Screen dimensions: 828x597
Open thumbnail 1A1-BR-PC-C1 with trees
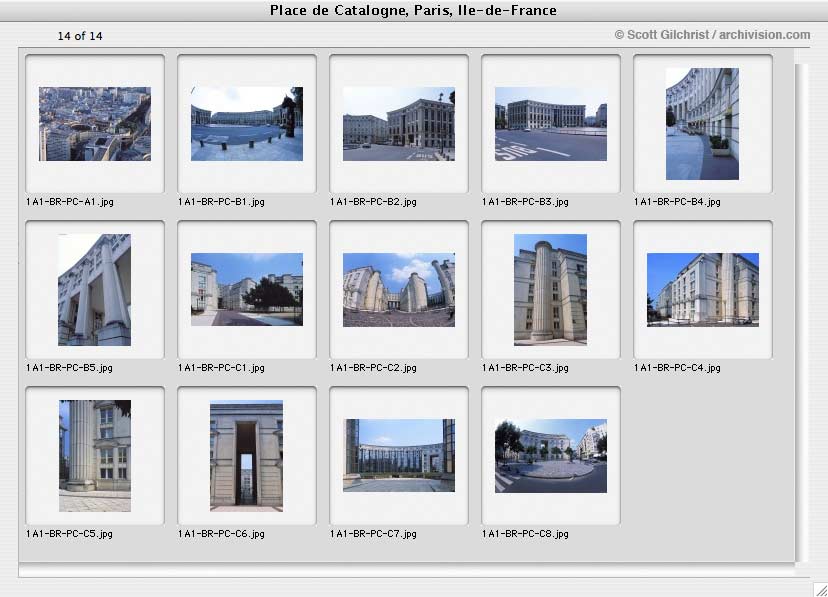[x=247, y=289]
